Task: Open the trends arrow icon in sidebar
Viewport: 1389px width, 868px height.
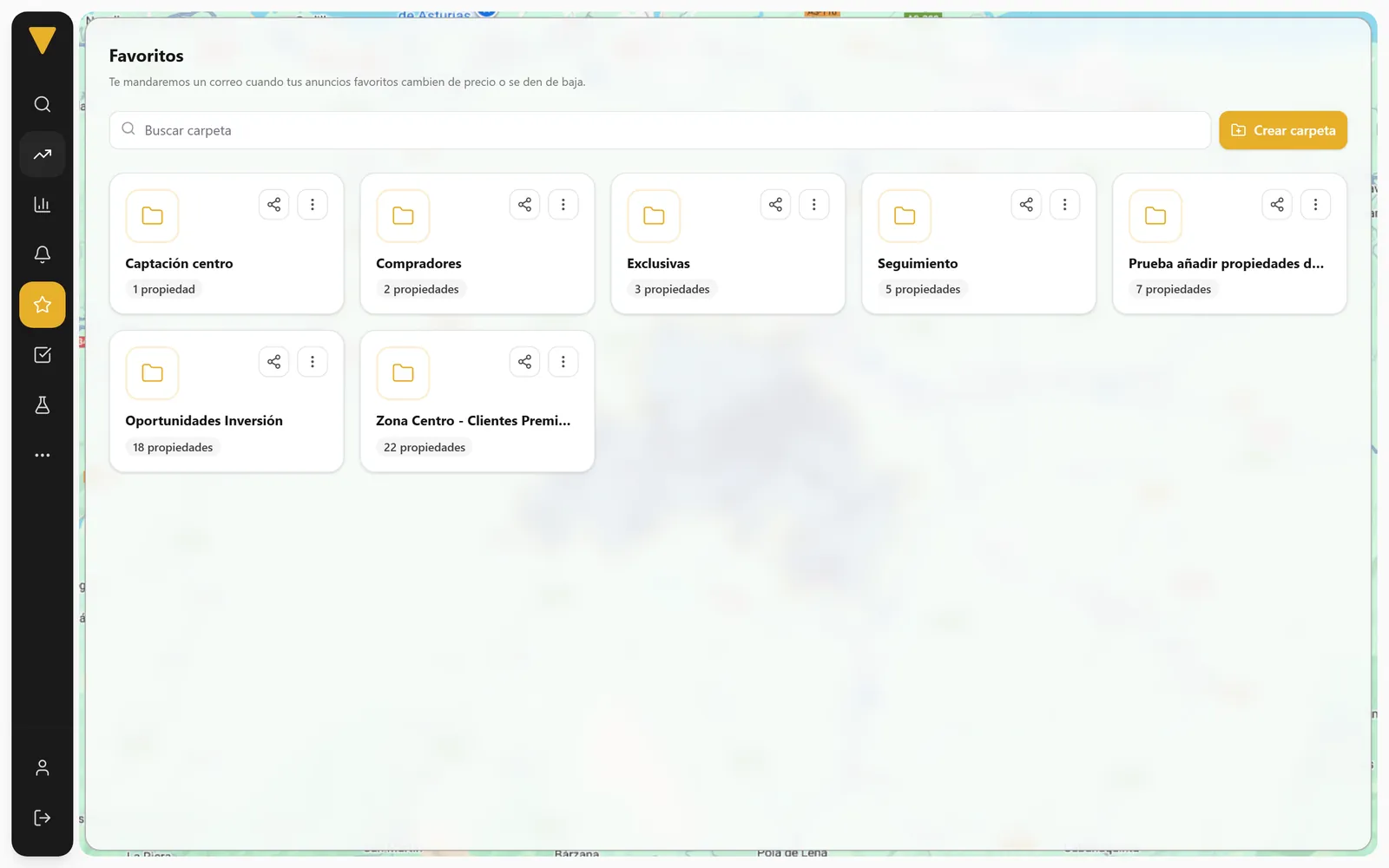Action: point(42,155)
